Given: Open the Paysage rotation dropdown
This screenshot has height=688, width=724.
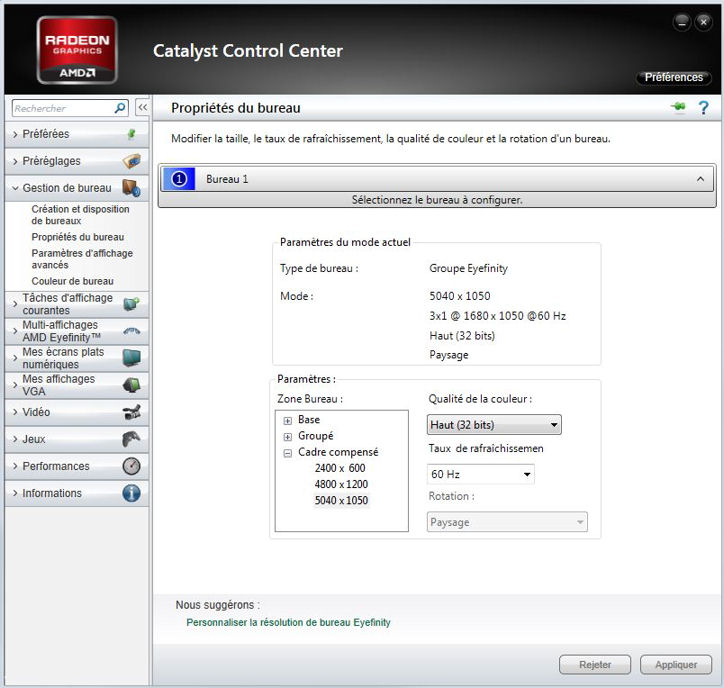Looking at the screenshot, I should [x=507, y=522].
